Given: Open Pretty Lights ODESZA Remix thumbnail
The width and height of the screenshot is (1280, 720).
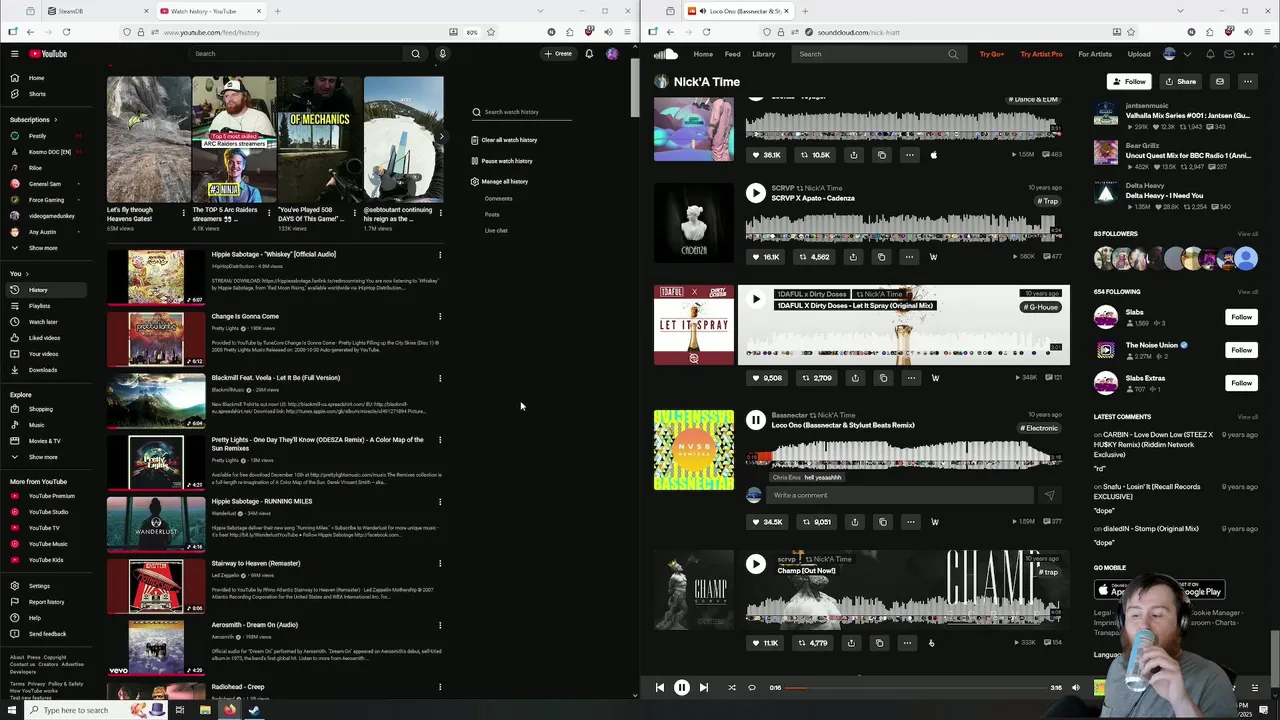Looking at the screenshot, I should 156,462.
